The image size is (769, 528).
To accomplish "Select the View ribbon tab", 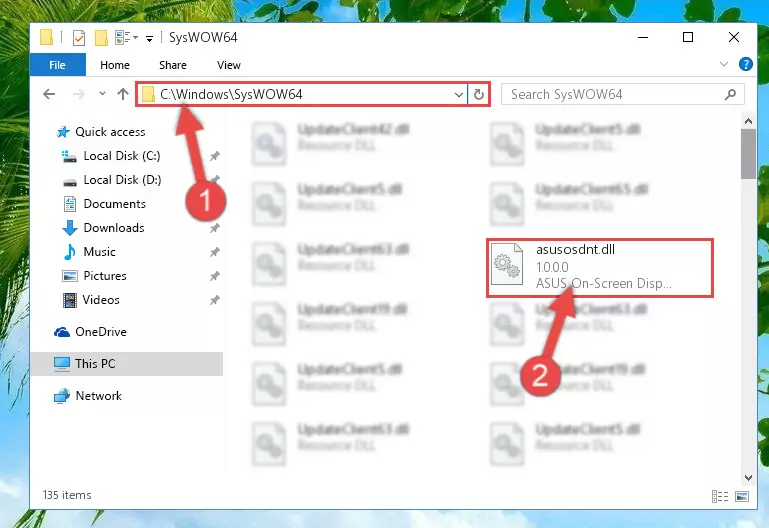I will [x=229, y=65].
